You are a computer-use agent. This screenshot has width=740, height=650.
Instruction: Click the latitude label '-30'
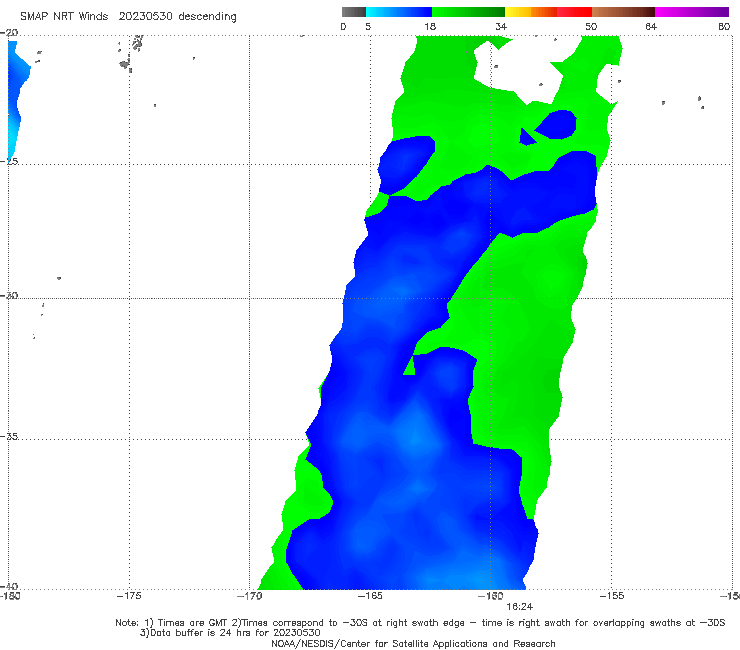9,295
